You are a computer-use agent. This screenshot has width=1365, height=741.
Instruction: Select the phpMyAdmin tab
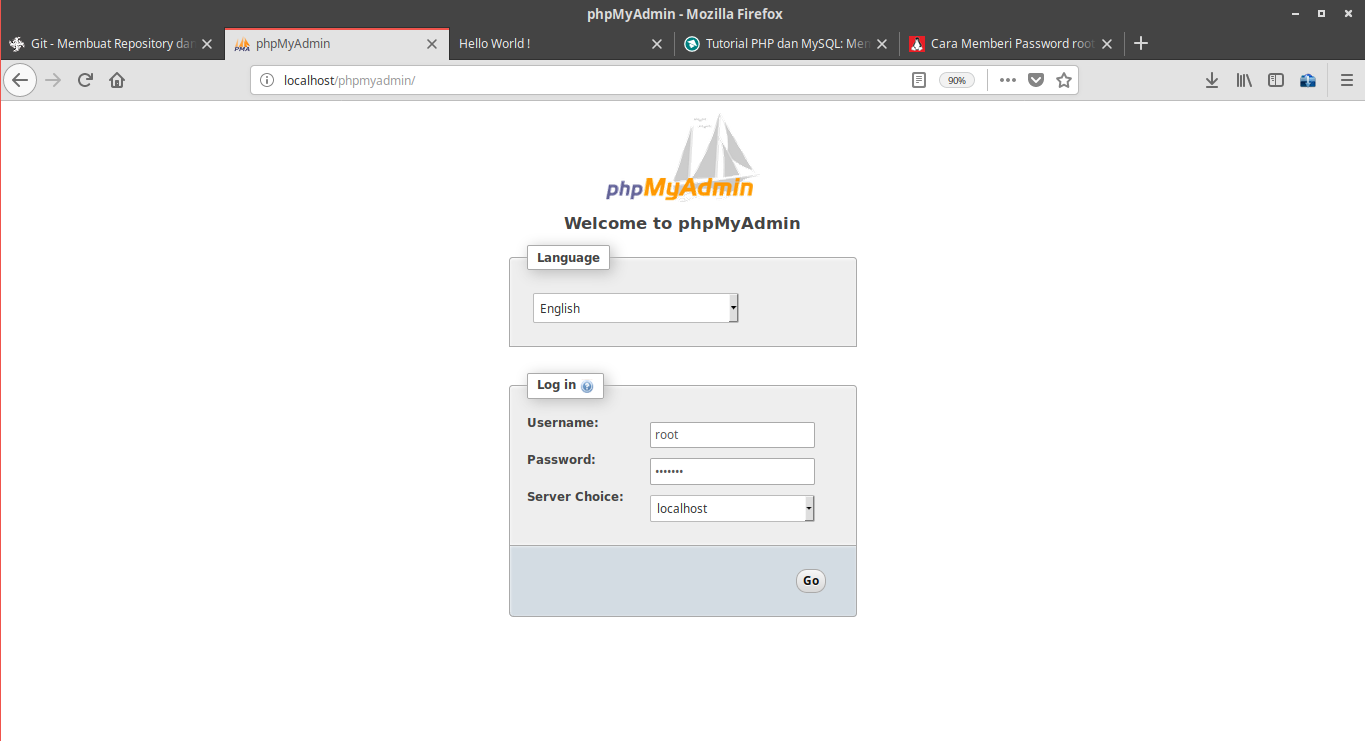pyautogui.click(x=337, y=44)
